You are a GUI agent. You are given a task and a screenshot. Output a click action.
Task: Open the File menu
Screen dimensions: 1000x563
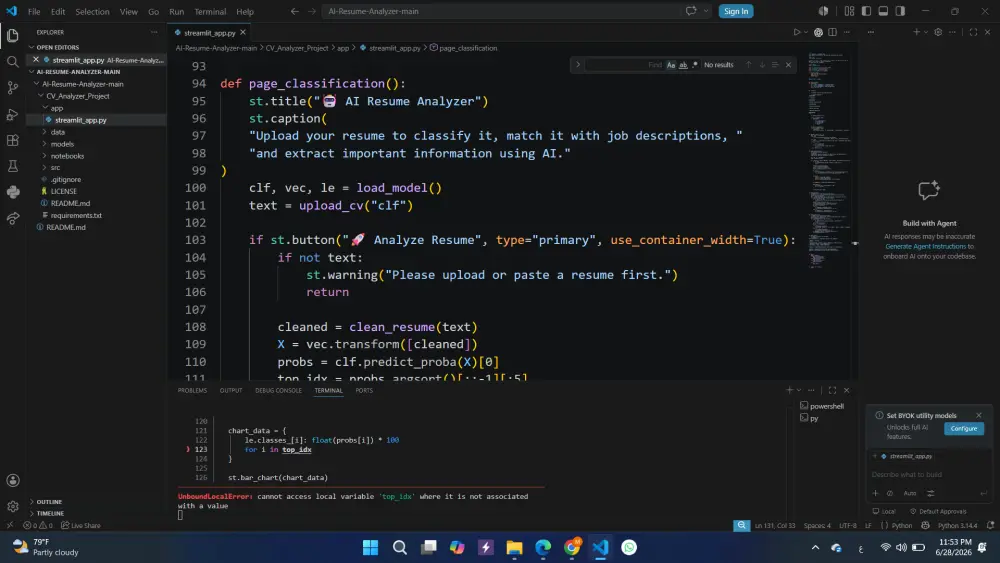34,11
